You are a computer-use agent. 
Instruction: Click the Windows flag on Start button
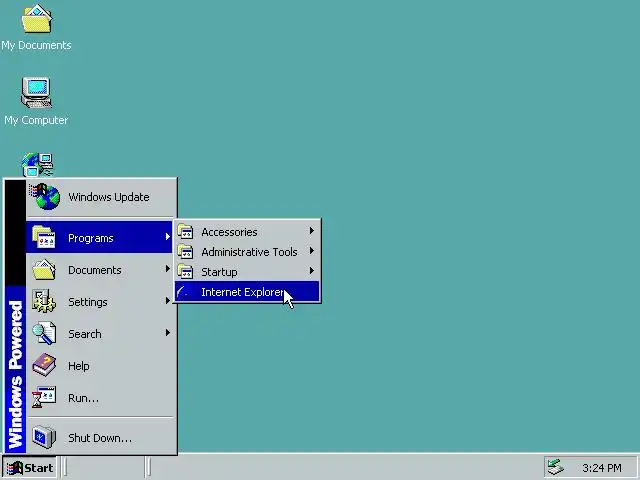[x=14, y=468]
